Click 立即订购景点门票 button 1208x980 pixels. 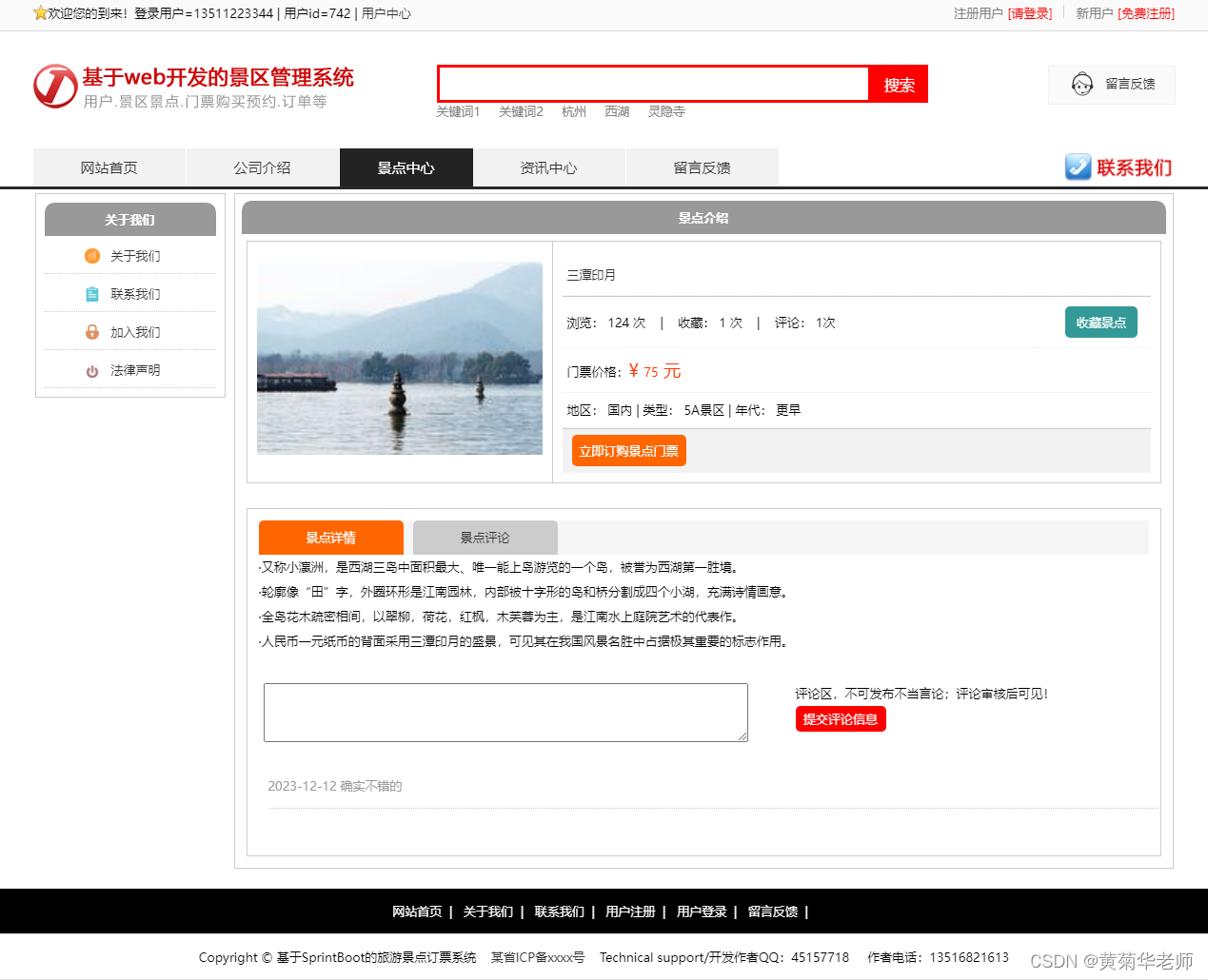click(629, 451)
